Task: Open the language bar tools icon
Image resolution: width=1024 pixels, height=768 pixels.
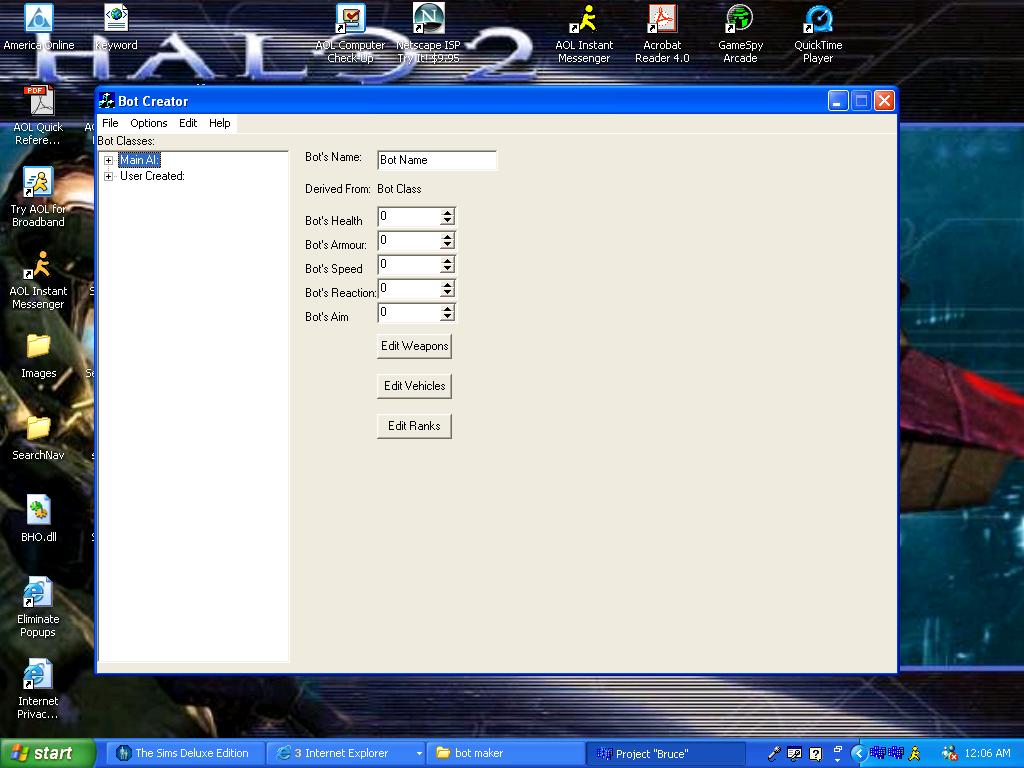Action: (x=794, y=754)
